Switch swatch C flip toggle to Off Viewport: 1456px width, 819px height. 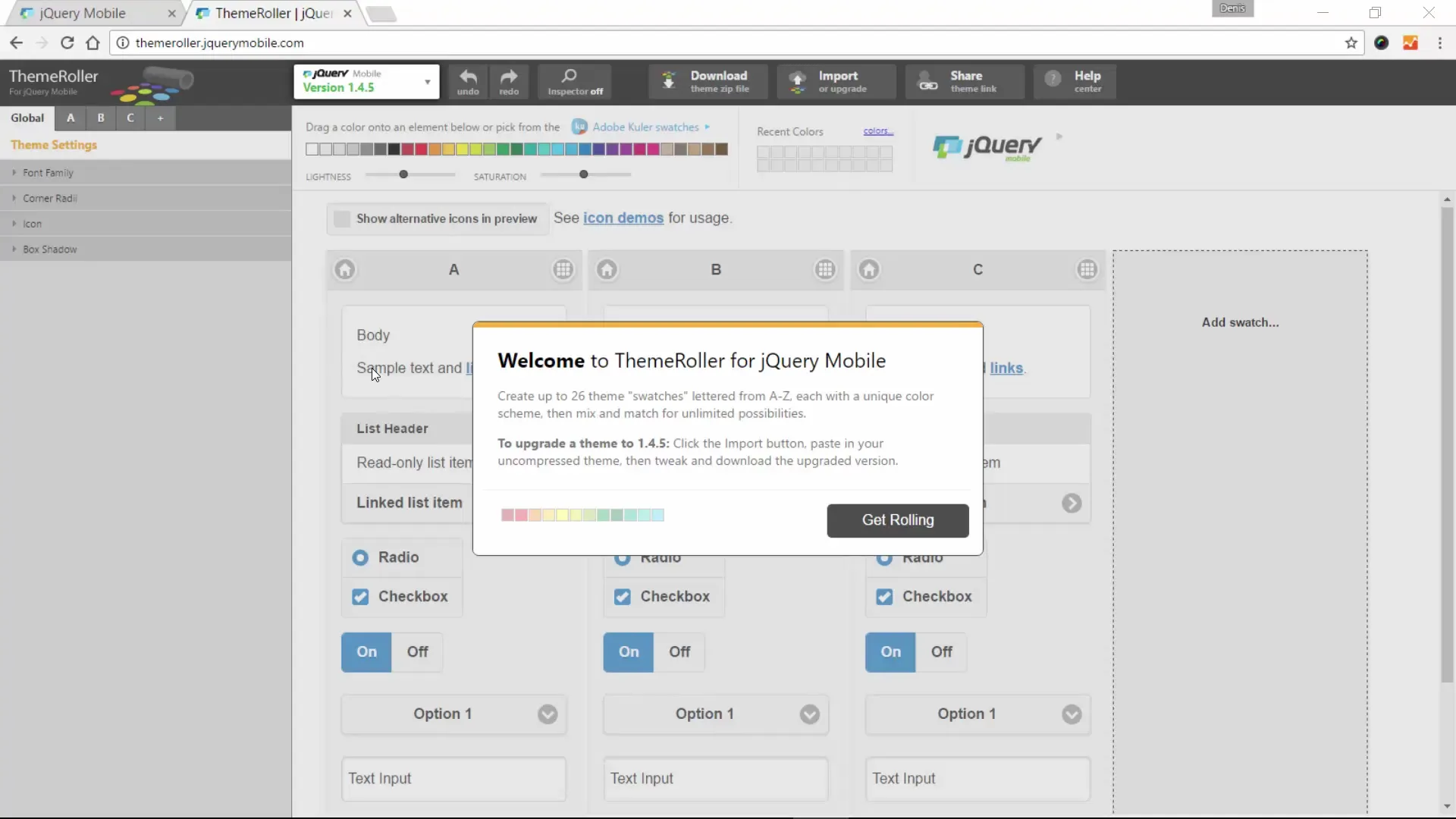941,652
